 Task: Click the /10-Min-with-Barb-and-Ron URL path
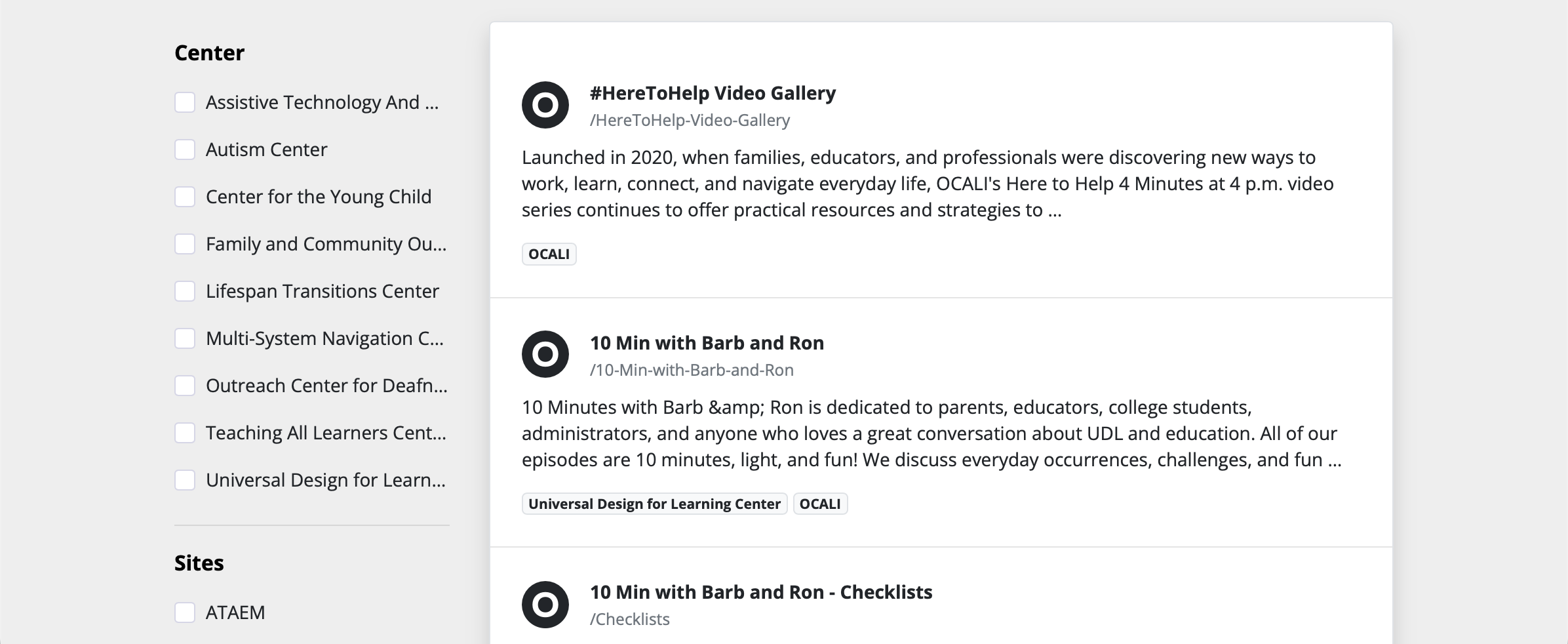coord(692,371)
